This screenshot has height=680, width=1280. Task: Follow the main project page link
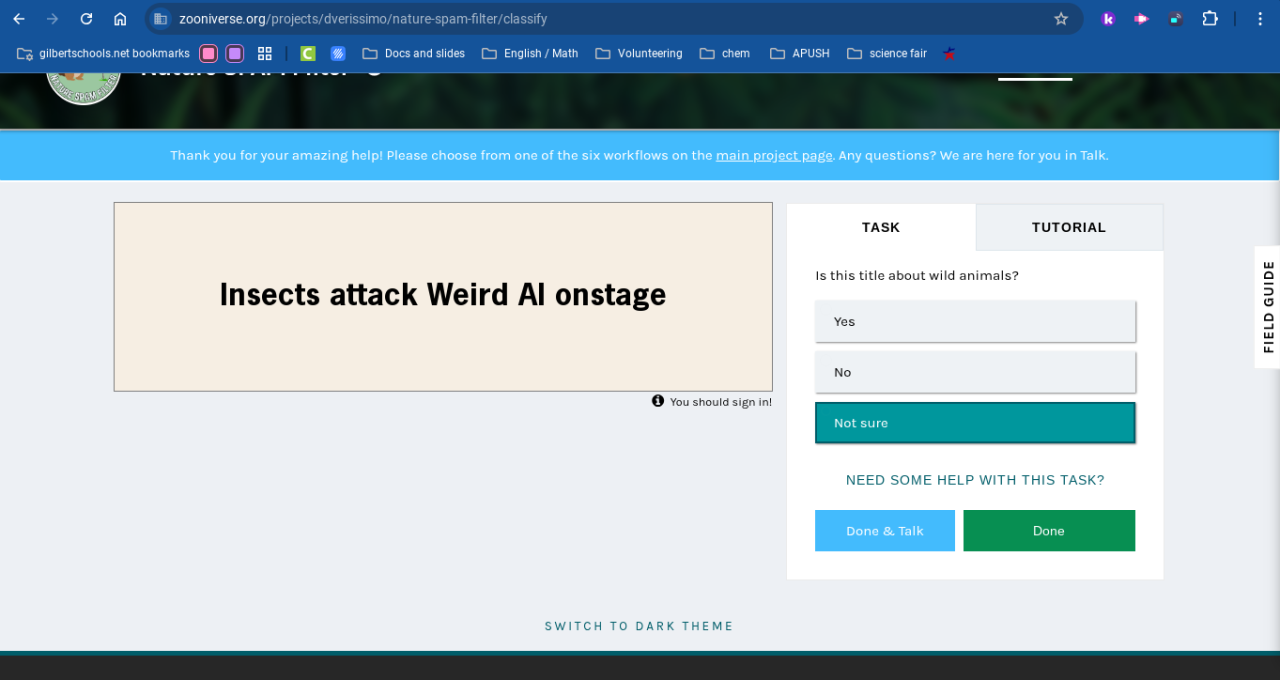(774, 155)
